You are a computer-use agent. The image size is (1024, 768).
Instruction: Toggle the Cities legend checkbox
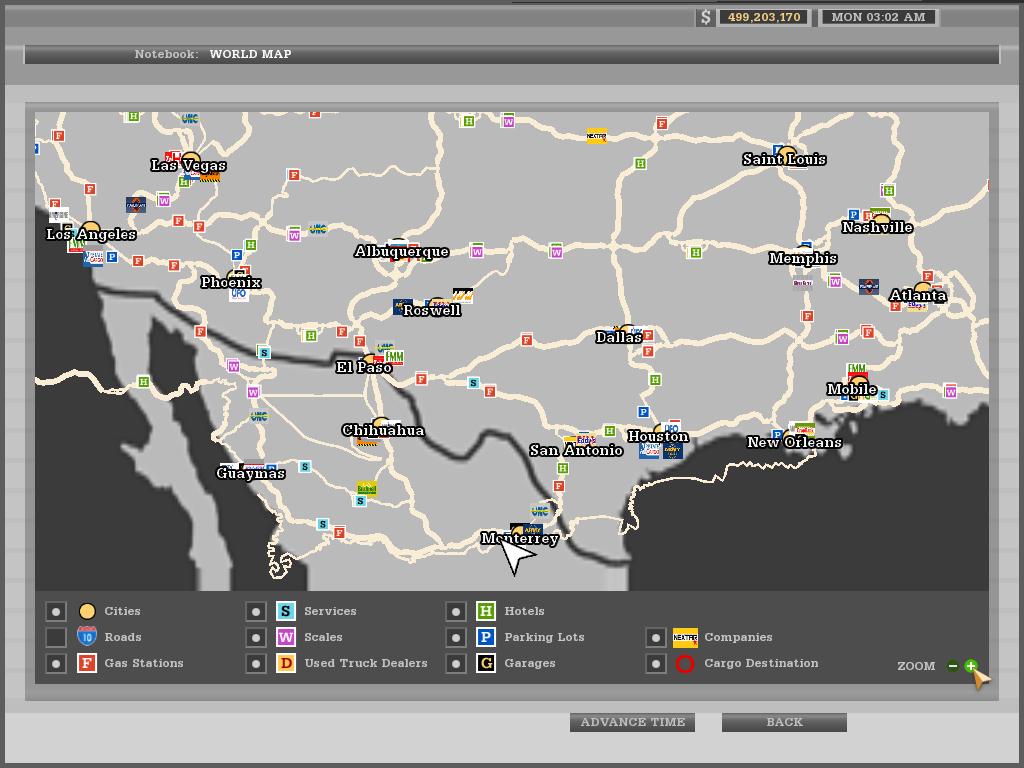[56, 611]
